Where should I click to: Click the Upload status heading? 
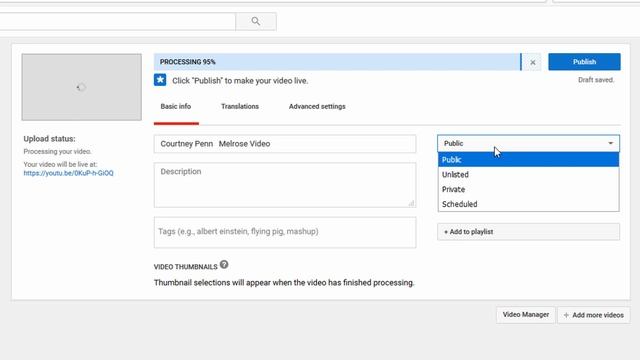coord(49,139)
